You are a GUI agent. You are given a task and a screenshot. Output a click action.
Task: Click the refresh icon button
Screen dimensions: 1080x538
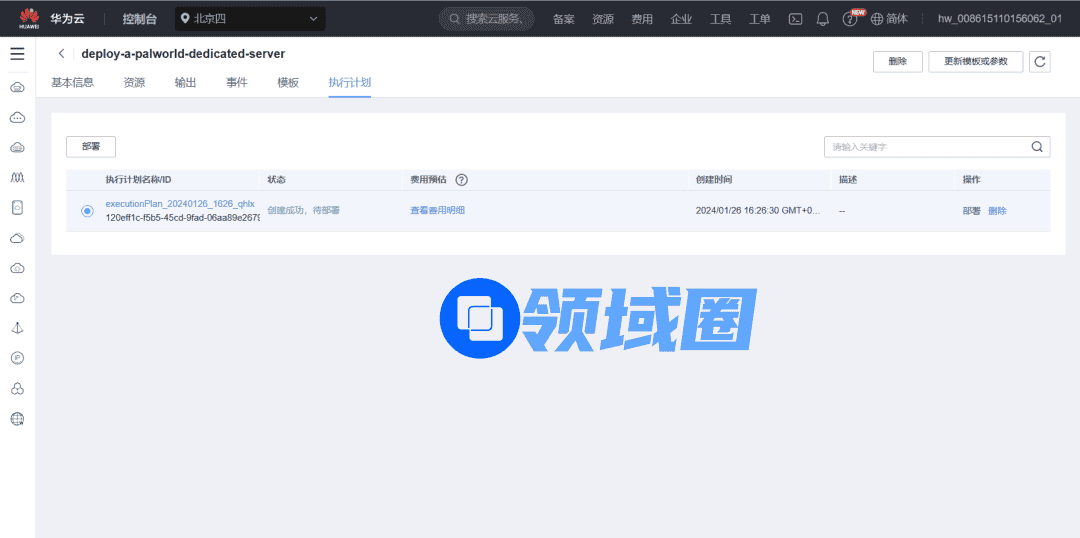pos(1040,62)
